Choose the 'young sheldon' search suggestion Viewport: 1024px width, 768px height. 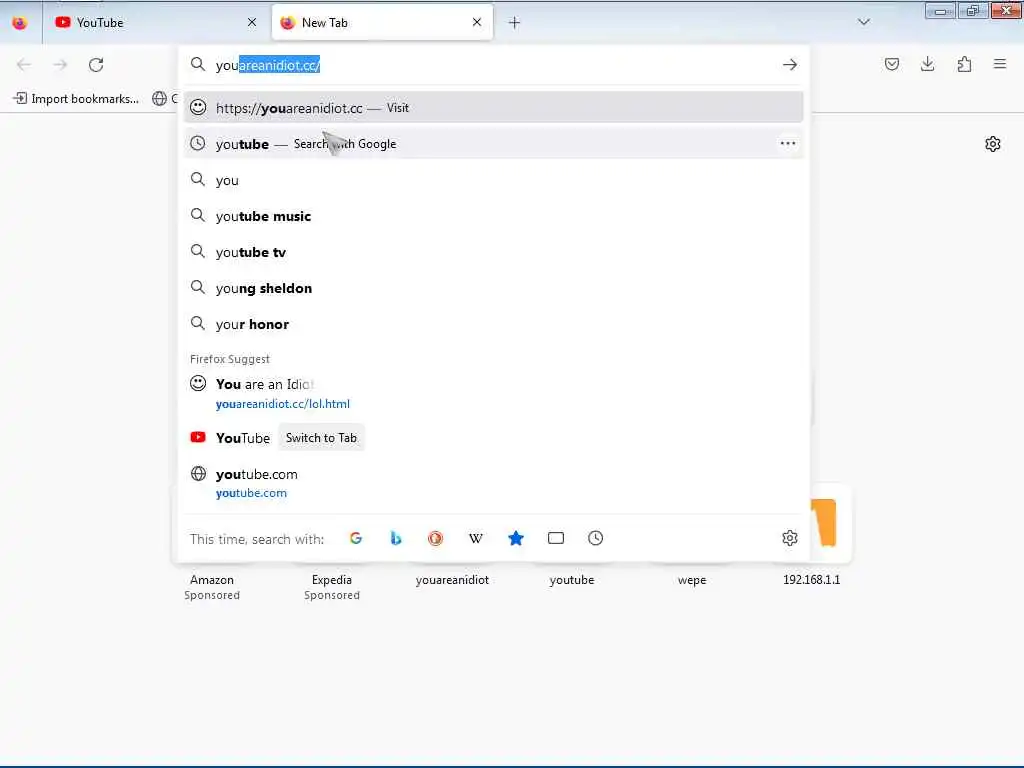(493, 288)
